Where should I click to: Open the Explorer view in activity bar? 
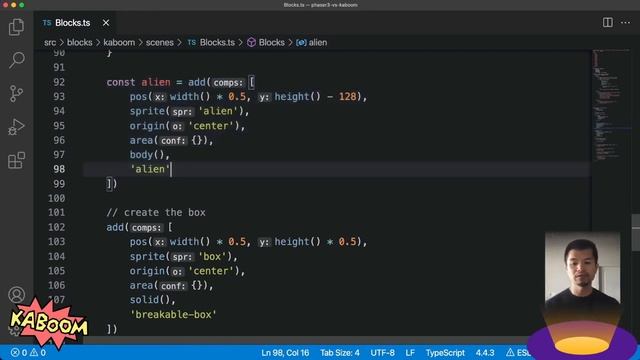pyautogui.click(x=16, y=27)
